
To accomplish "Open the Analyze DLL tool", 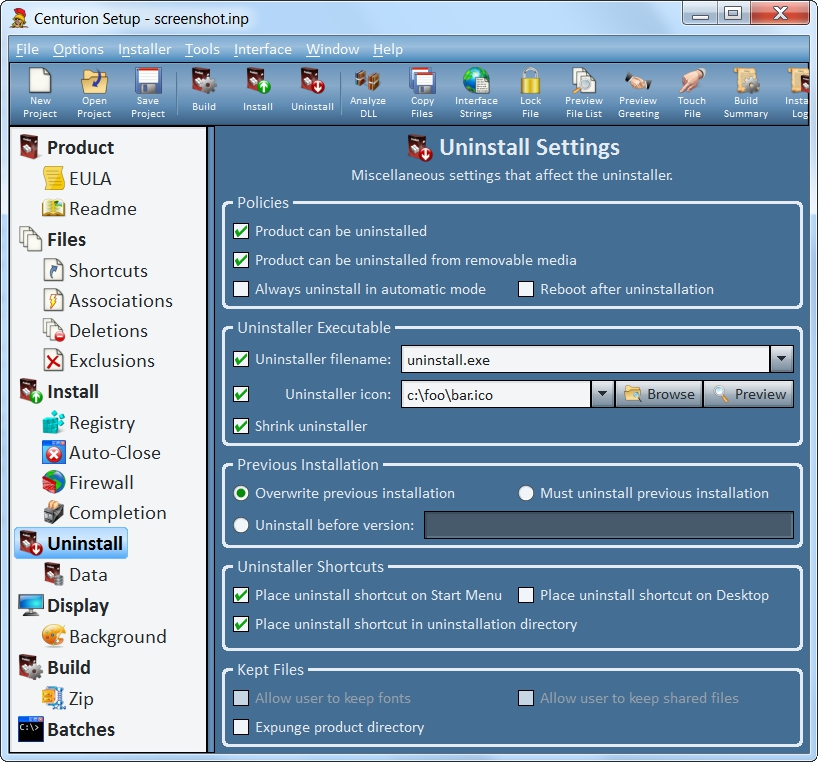I will [368, 93].
